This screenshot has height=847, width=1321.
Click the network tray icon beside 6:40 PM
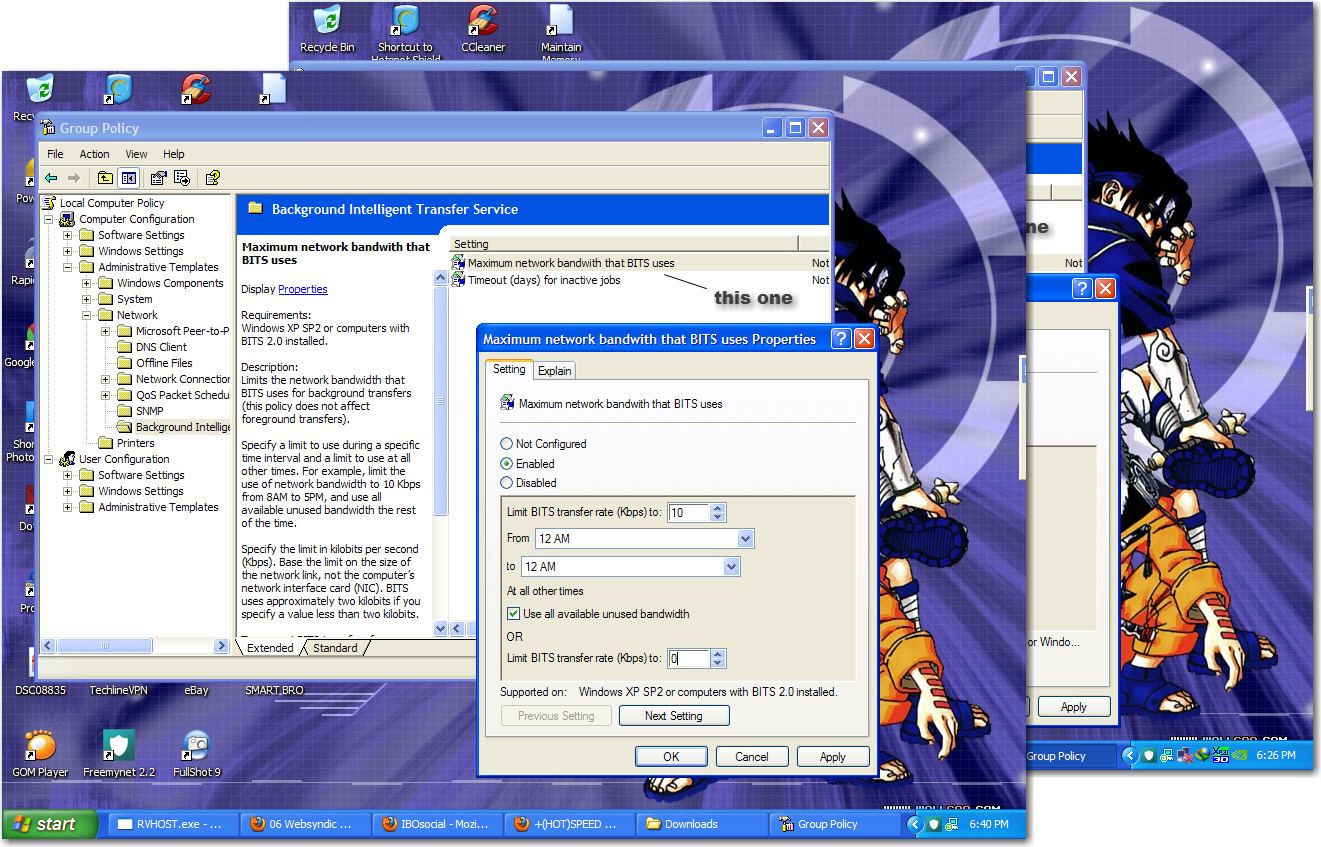coord(952,824)
